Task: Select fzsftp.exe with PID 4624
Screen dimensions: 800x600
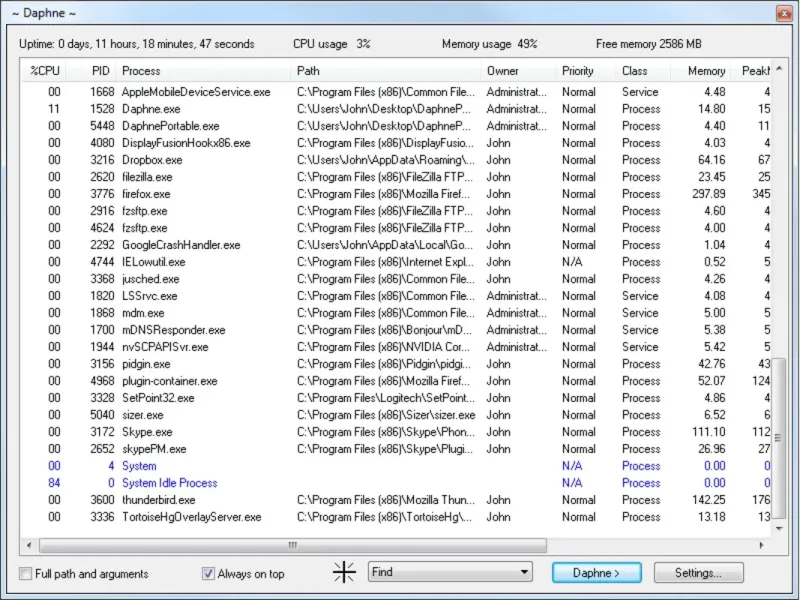Action: pos(395,228)
